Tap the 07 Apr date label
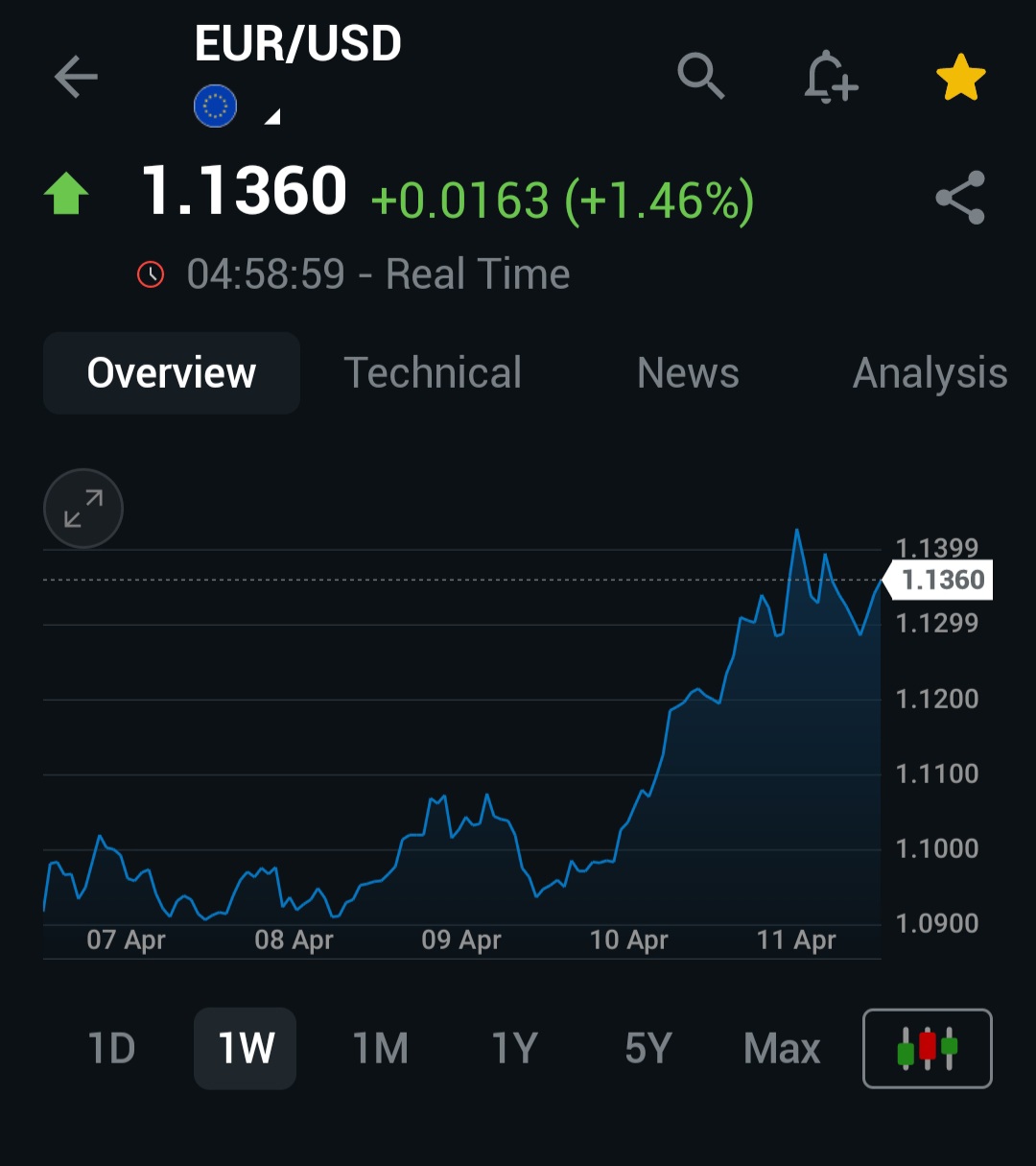 [126, 940]
